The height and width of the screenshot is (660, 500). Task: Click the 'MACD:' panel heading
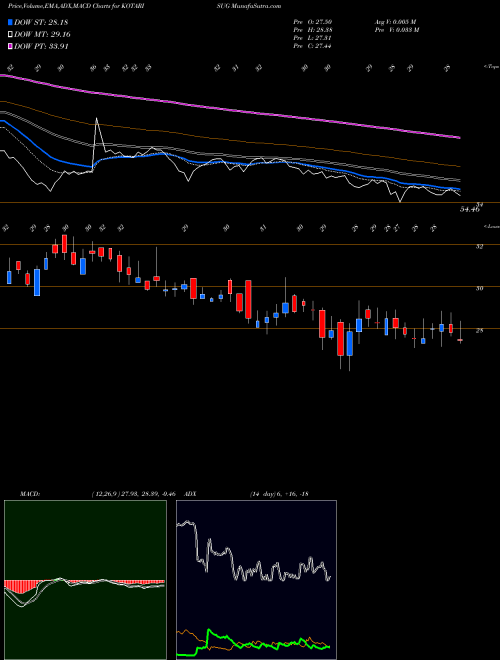click(x=30, y=494)
